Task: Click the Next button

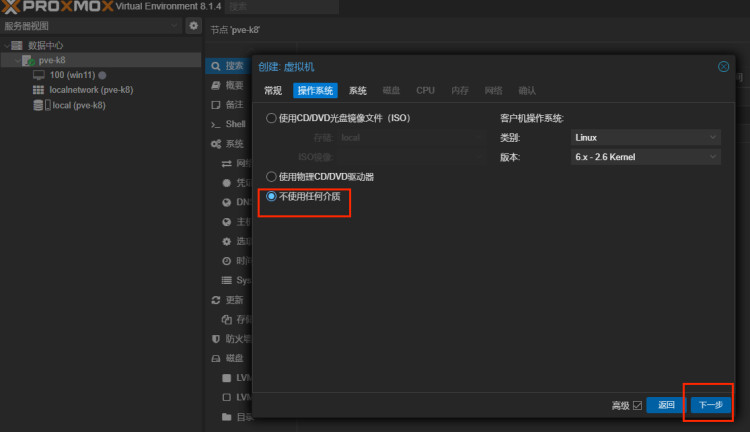Action: click(711, 405)
